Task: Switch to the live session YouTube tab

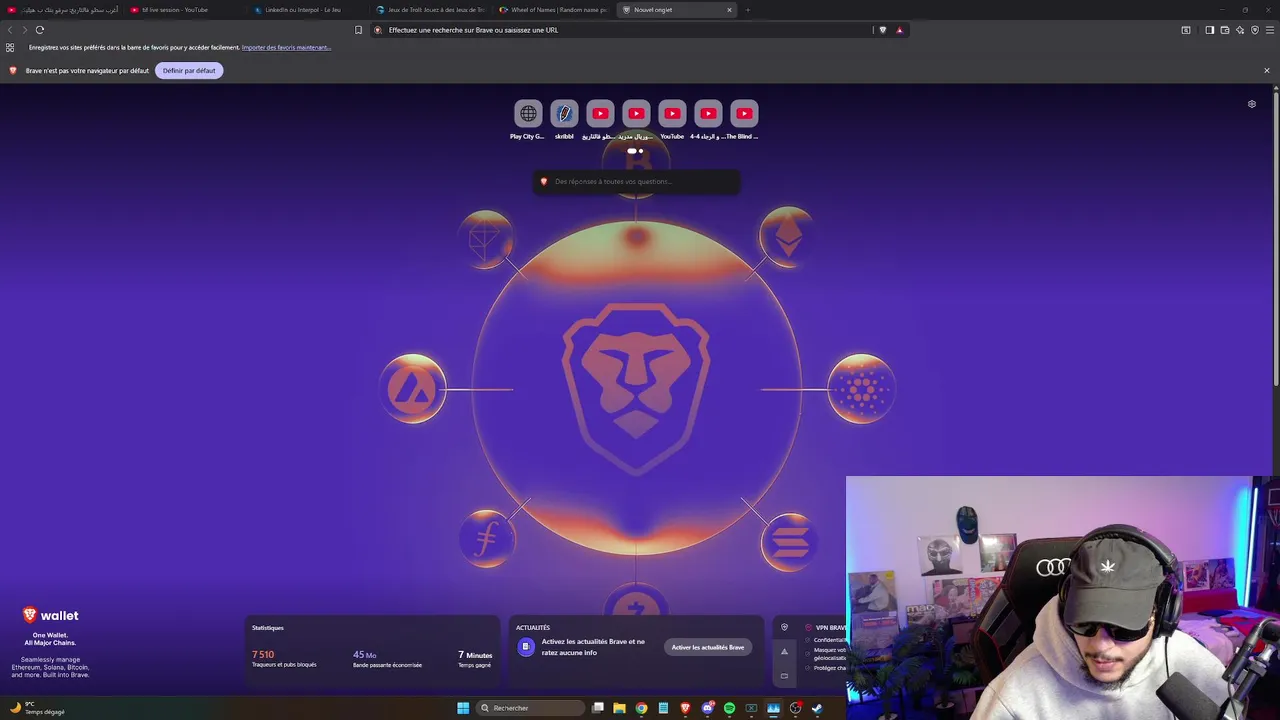Action: pos(183,10)
